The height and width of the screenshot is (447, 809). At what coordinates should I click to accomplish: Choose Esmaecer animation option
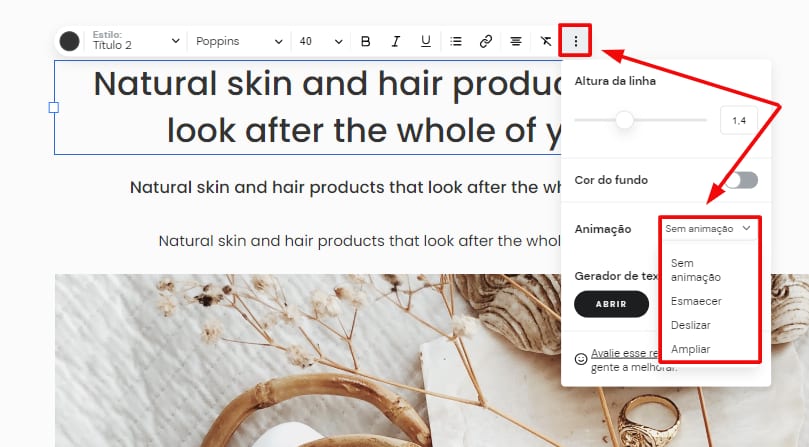point(696,301)
